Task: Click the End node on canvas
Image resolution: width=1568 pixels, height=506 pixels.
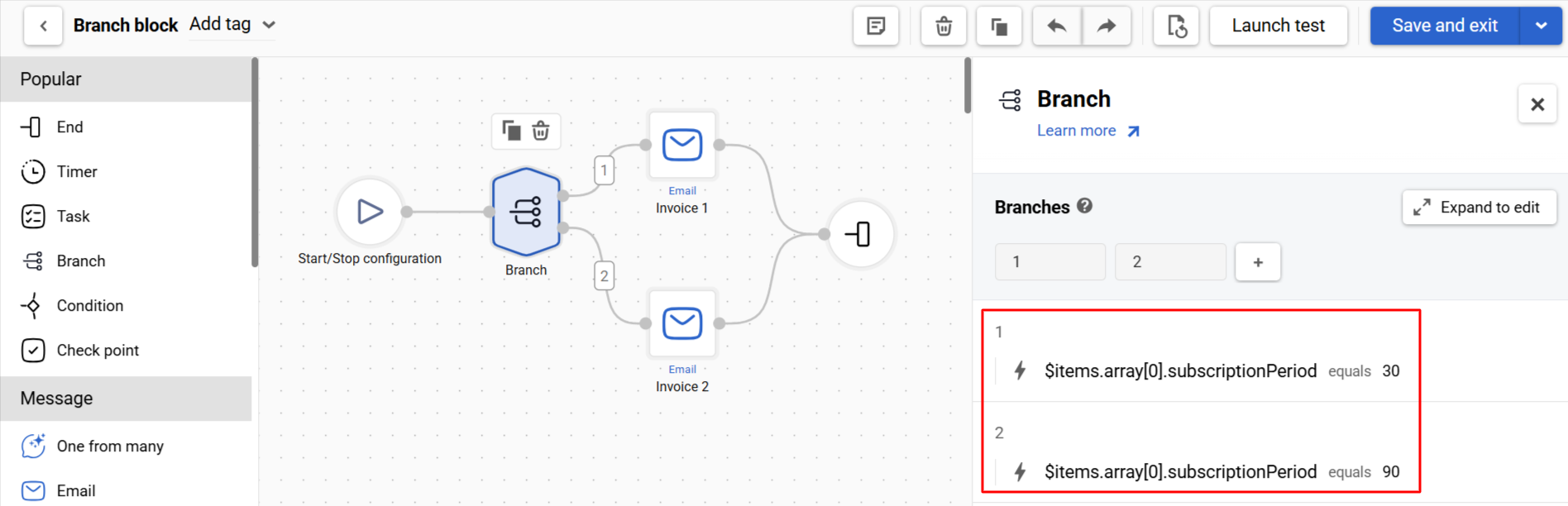Action: click(861, 234)
